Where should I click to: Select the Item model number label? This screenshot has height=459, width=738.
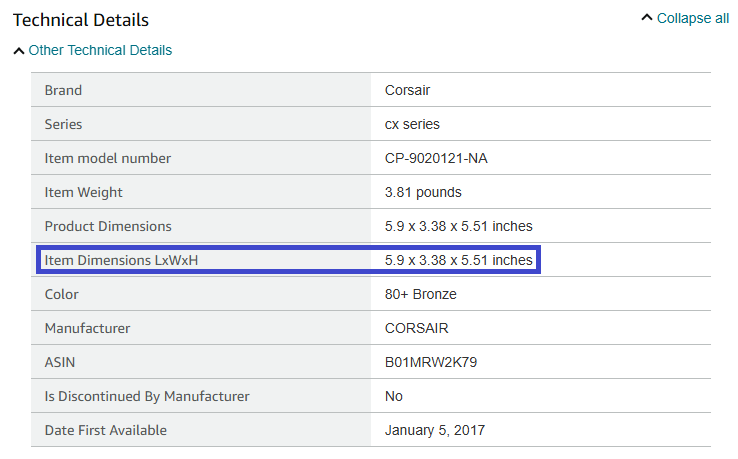pos(108,158)
